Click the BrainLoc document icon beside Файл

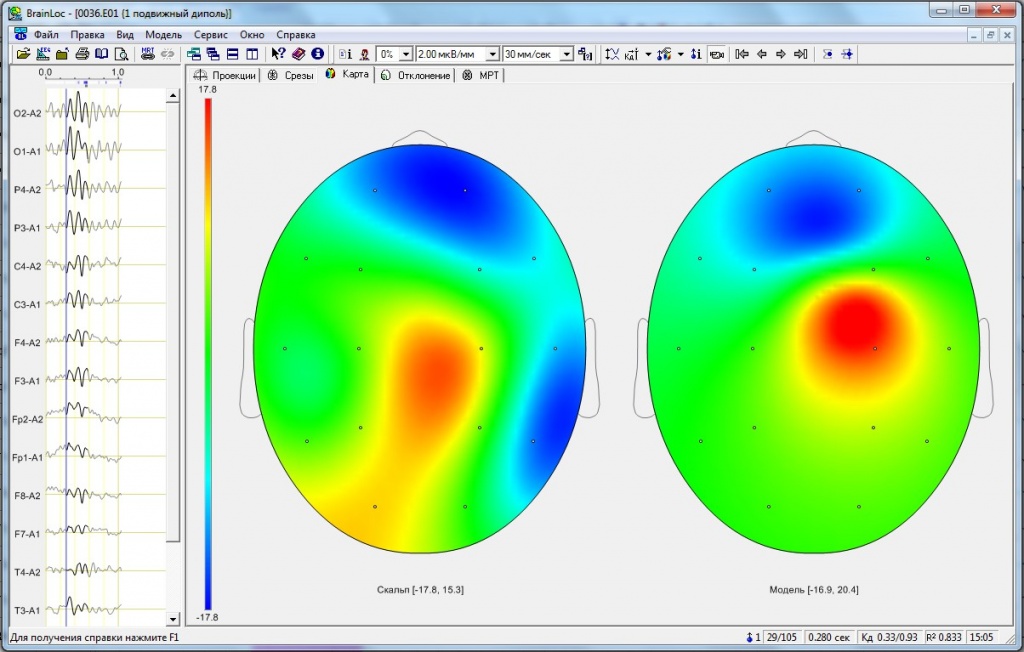20,34
